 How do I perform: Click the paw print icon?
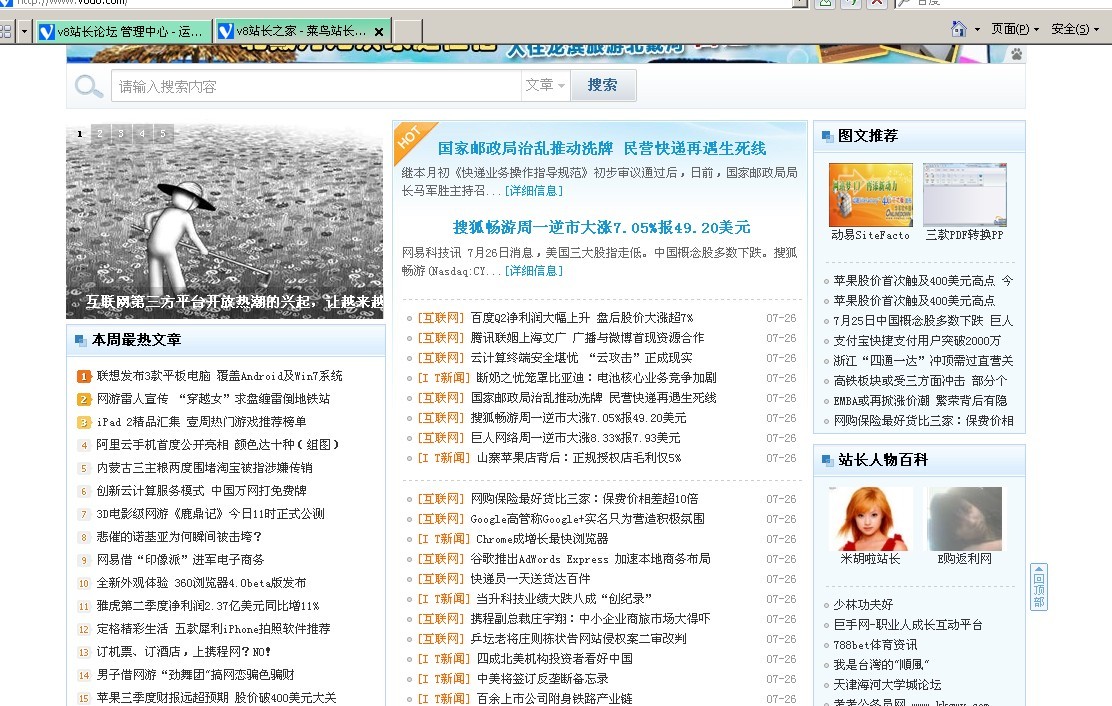(x=1016, y=54)
